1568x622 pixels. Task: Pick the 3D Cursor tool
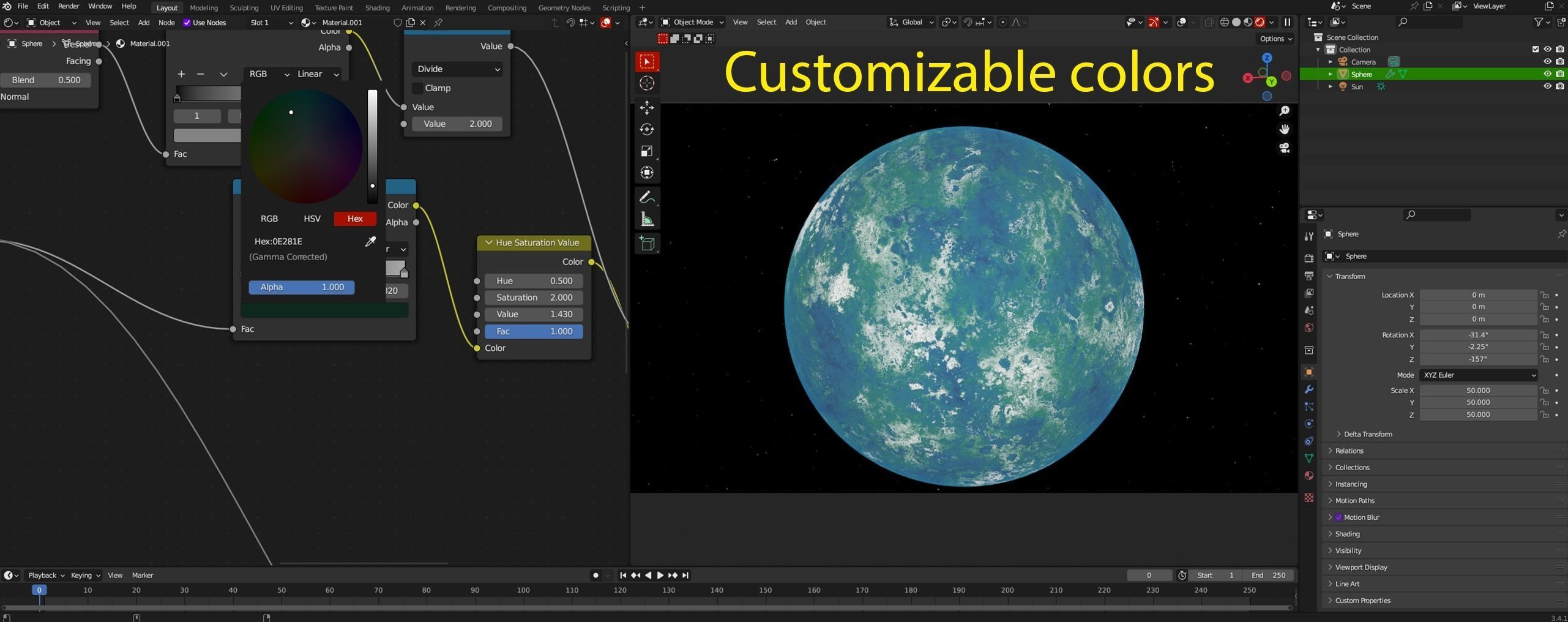pyautogui.click(x=647, y=83)
